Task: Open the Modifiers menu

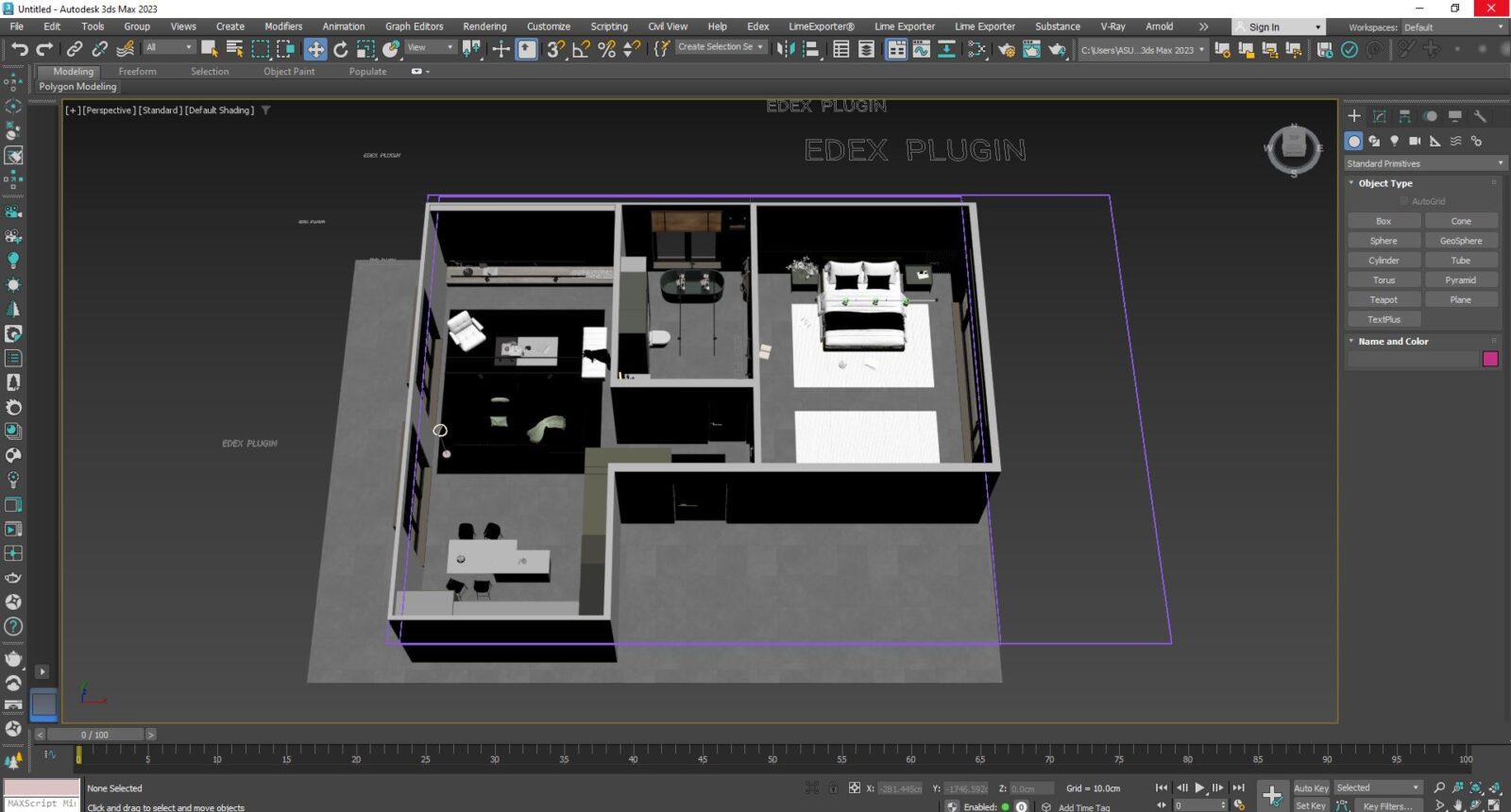Action: [283, 26]
